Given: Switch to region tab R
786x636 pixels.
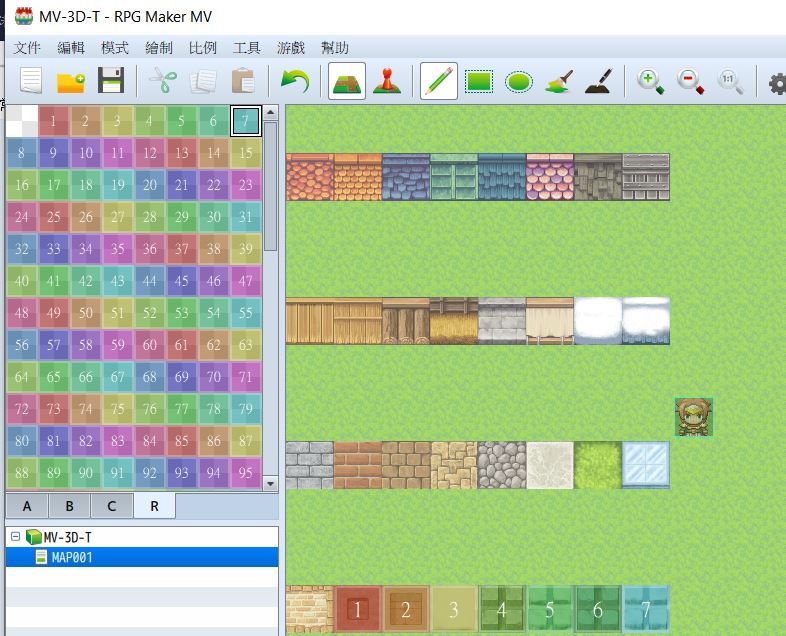Looking at the screenshot, I should click(154, 506).
